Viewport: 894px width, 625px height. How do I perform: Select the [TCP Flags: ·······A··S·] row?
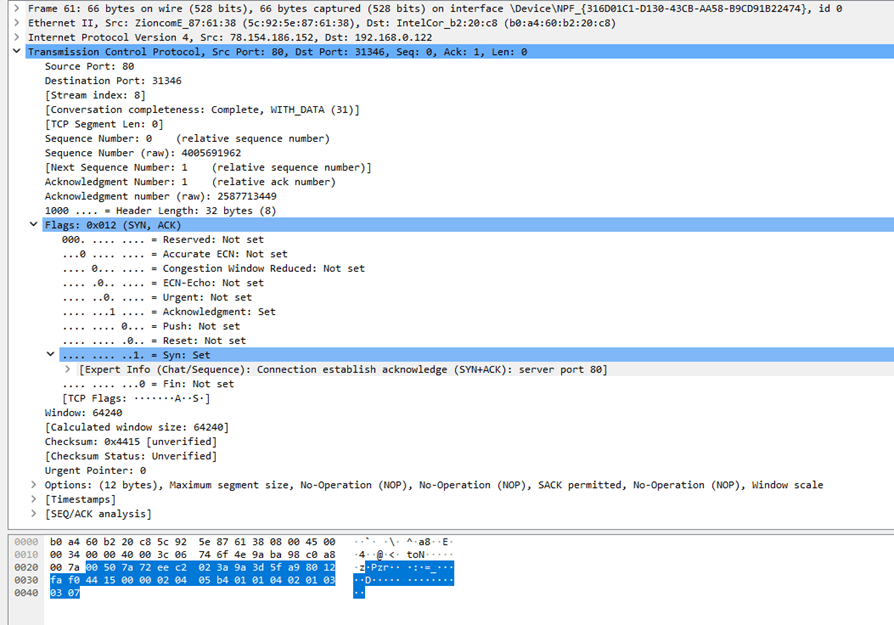(x=136, y=398)
